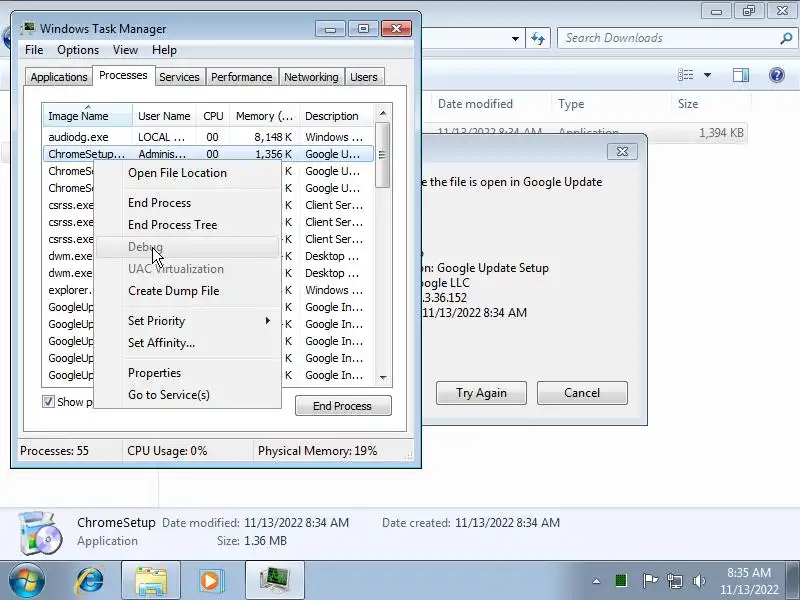Image resolution: width=800 pixels, height=600 pixels.
Task: Sort processes by Memory column header
Action: (264, 116)
